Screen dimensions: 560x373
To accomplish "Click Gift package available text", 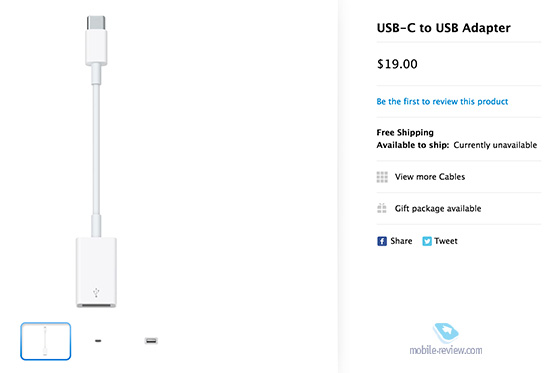I will click(438, 208).
